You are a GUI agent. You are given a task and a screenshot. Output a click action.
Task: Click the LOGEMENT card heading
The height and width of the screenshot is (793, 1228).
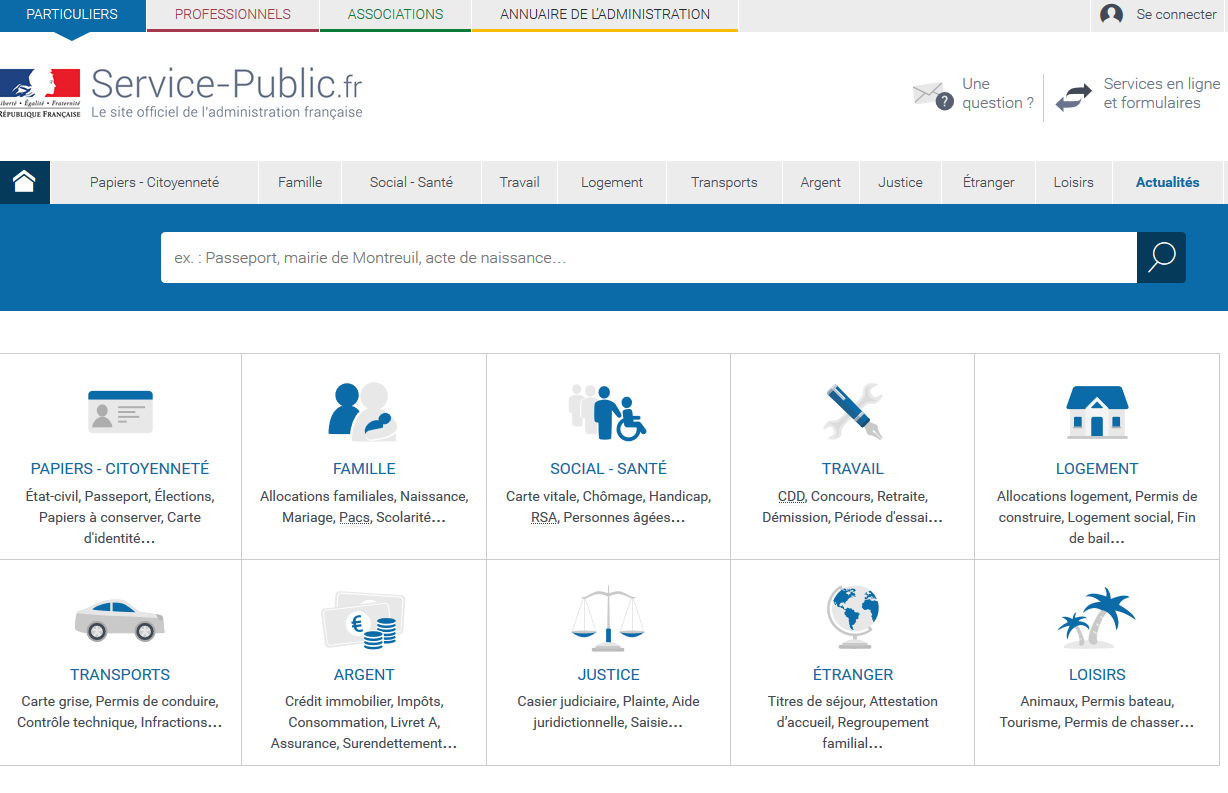coord(1097,469)
